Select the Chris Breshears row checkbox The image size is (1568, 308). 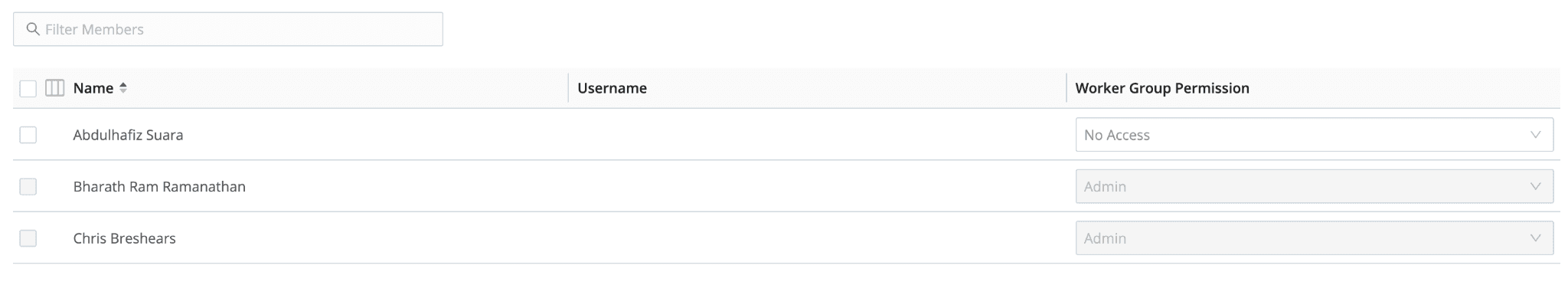[x=28, y=238]
